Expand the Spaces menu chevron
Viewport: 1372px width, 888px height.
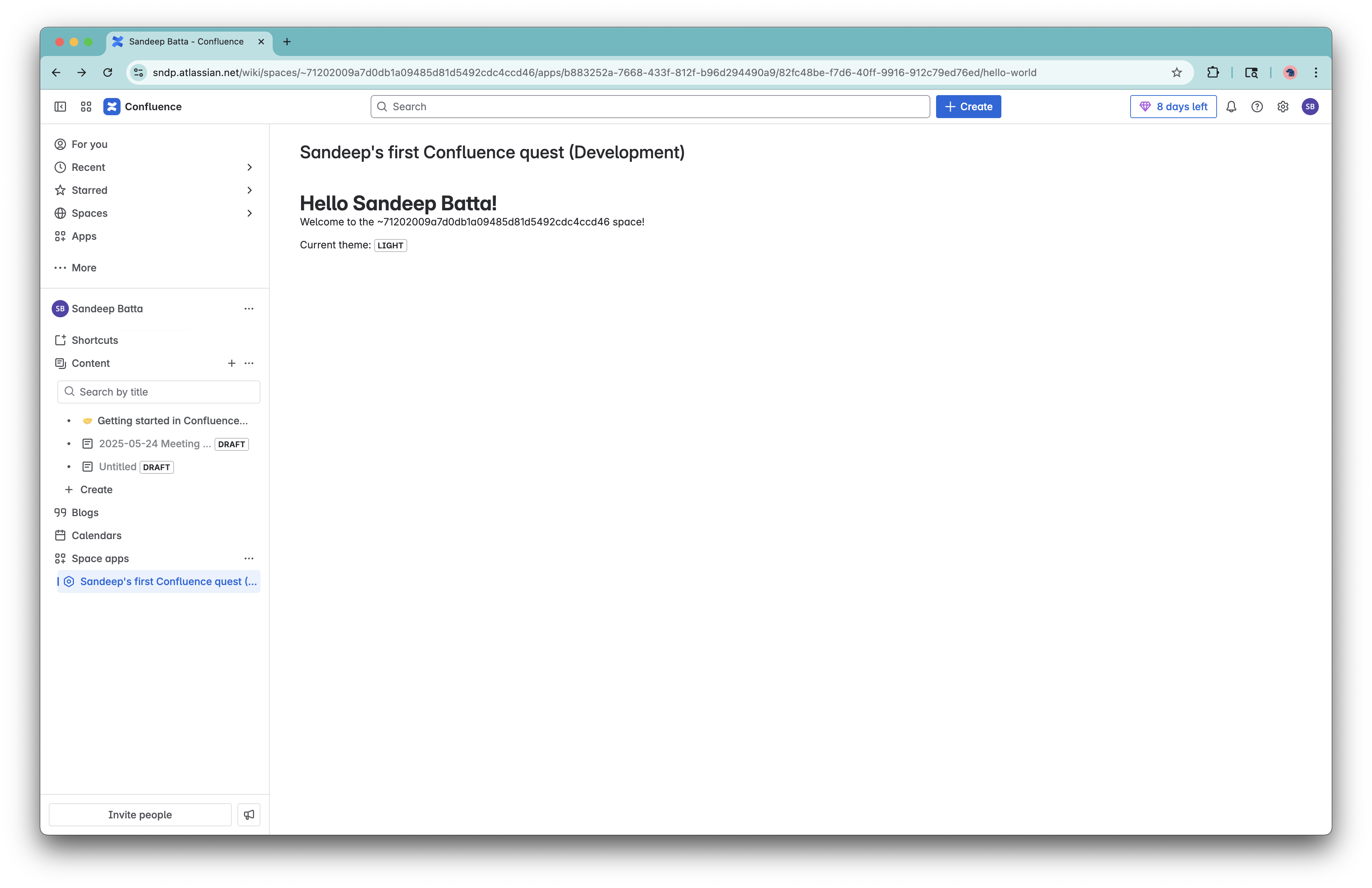coord(249,213)
